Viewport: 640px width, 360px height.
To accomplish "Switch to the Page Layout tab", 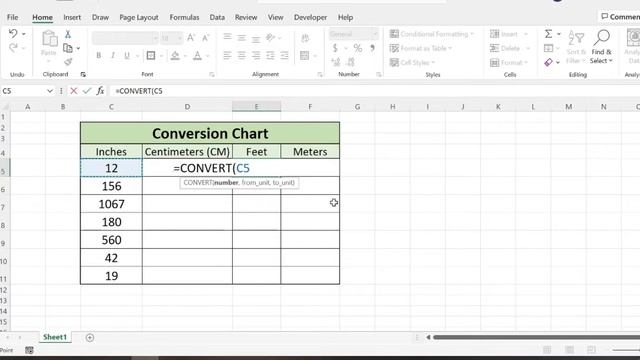I will [139, 17].
